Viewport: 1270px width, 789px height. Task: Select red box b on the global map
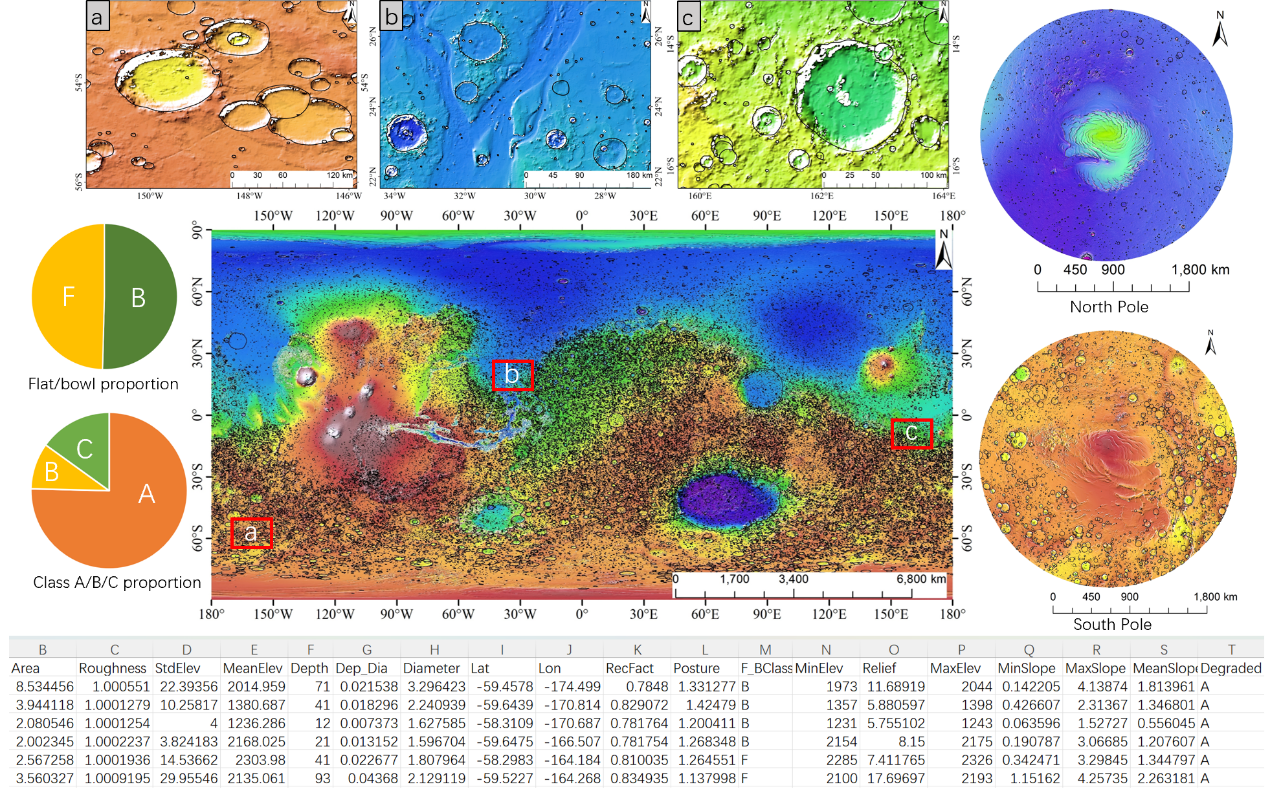512,375
